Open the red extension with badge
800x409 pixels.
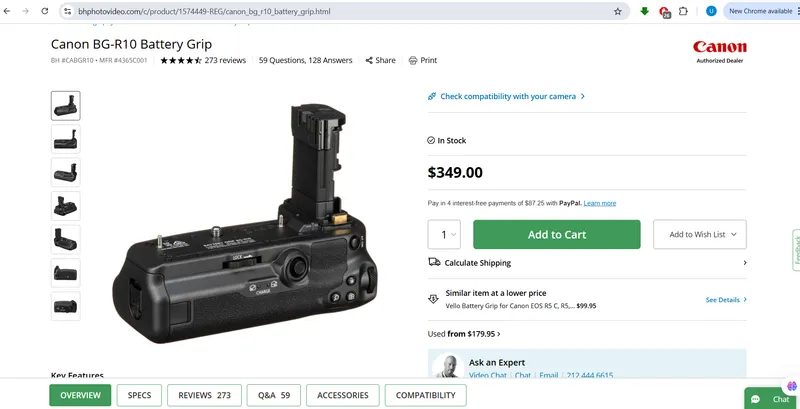664,12
